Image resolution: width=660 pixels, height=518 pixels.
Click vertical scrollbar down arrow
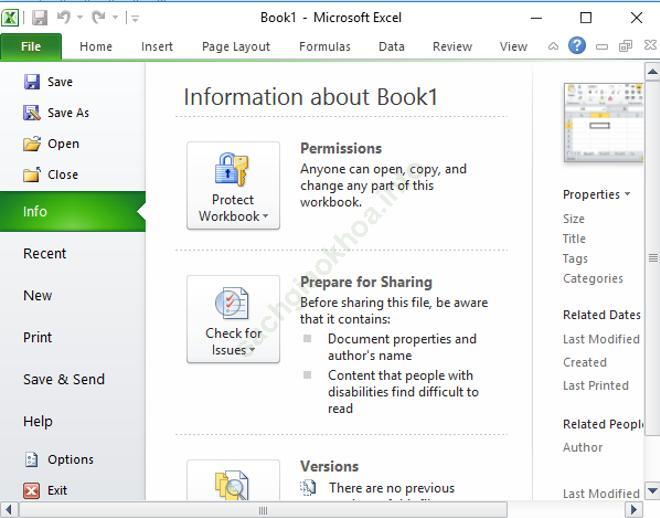point(652,491)
